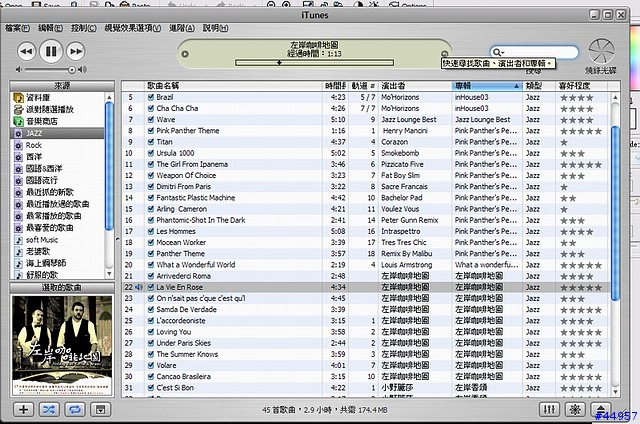Screen dimensions: 640x424
Task: Pause the currently playing song
Action: pos(51,51)
